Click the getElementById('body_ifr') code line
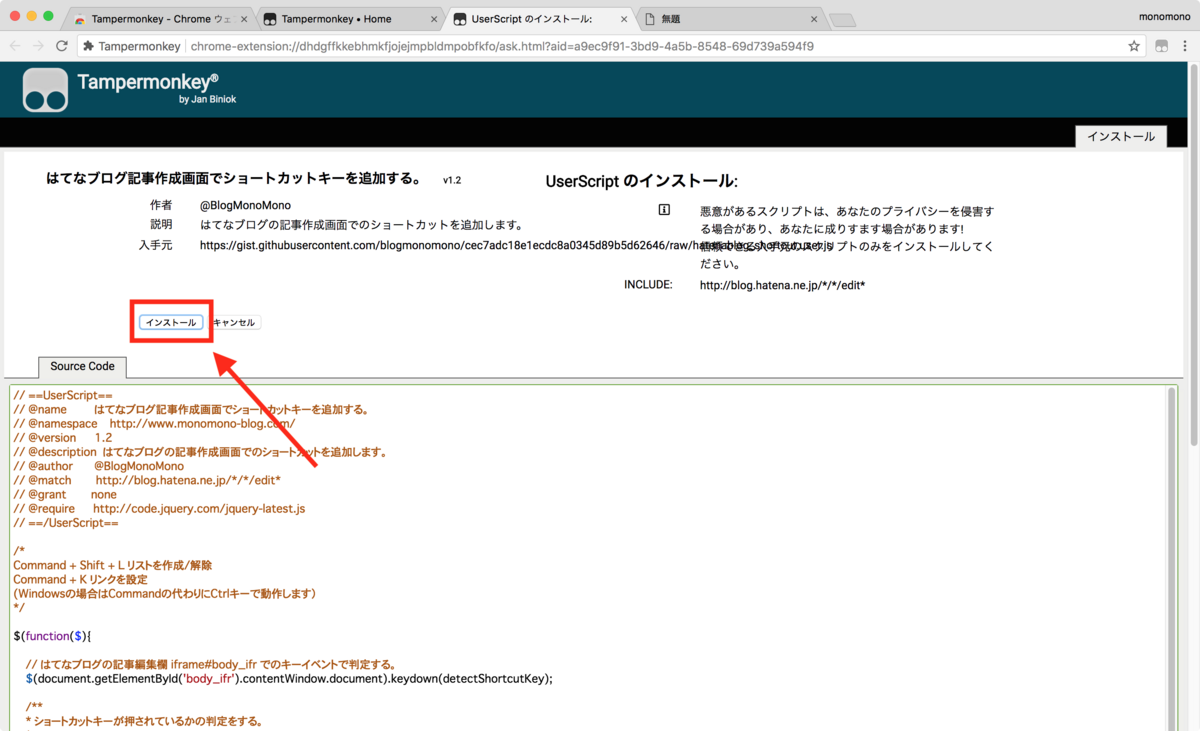 (x=289, y=679)
